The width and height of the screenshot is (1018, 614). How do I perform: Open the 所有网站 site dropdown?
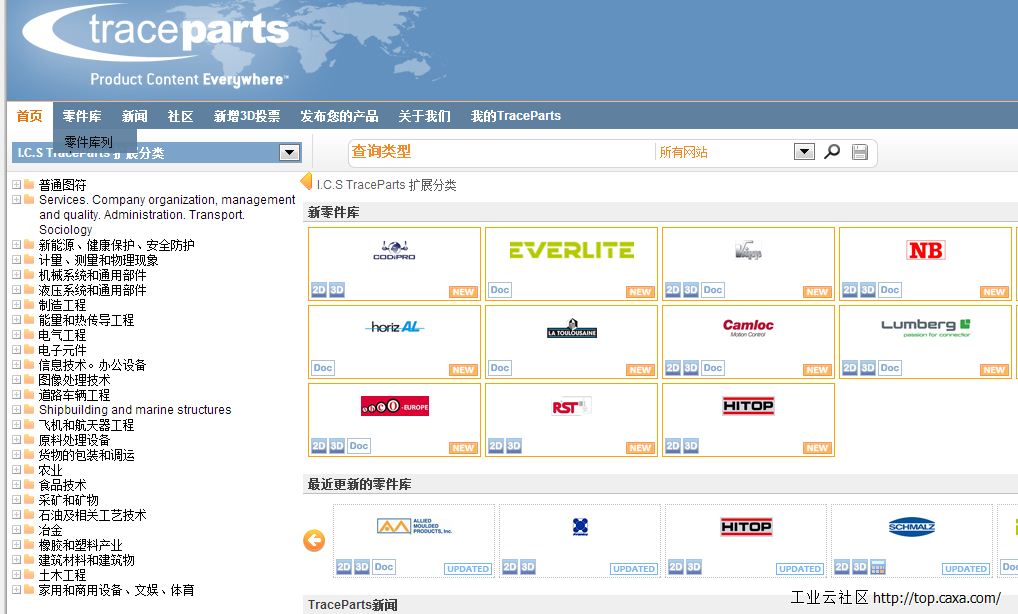[x=804, y=152]
